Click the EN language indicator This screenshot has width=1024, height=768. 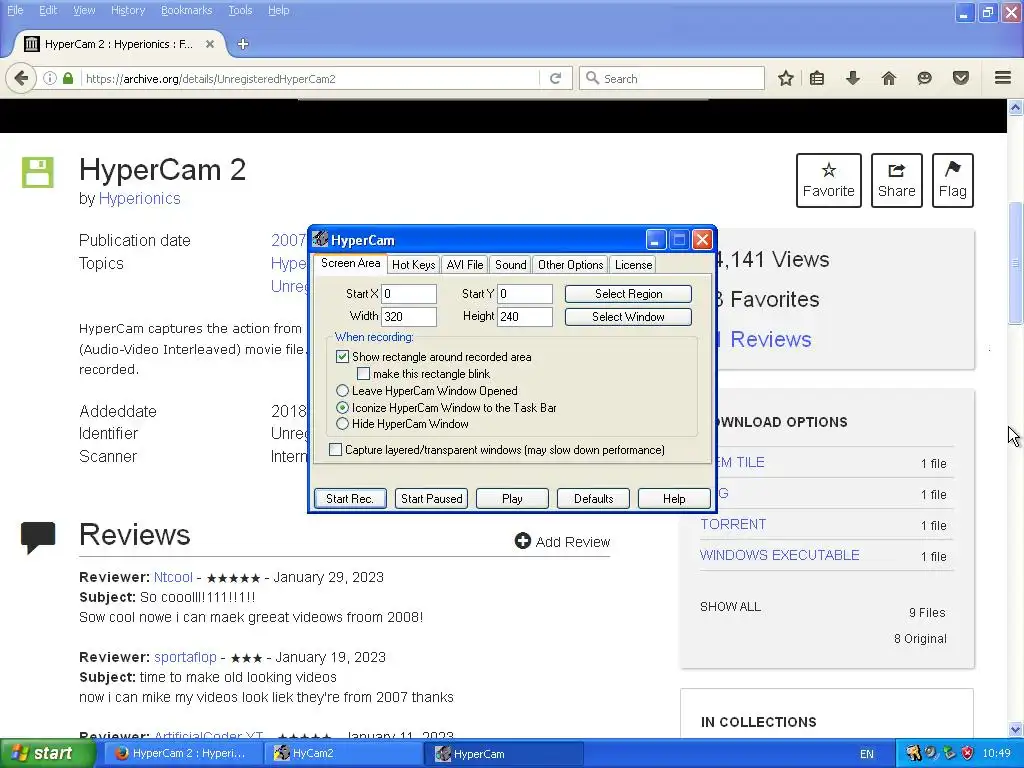(x=867, y=754)
